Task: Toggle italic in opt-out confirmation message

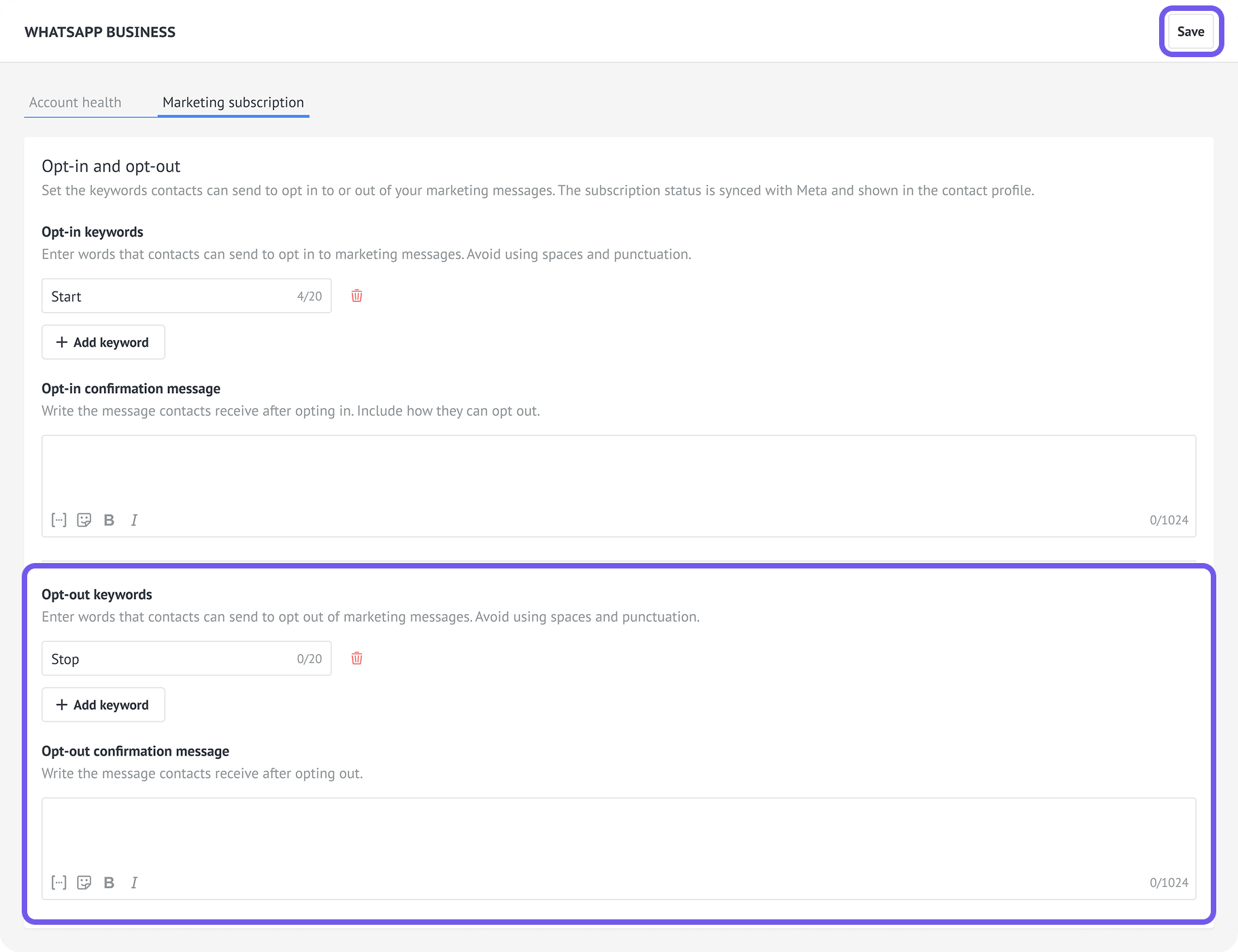Action: pos(134,883)
